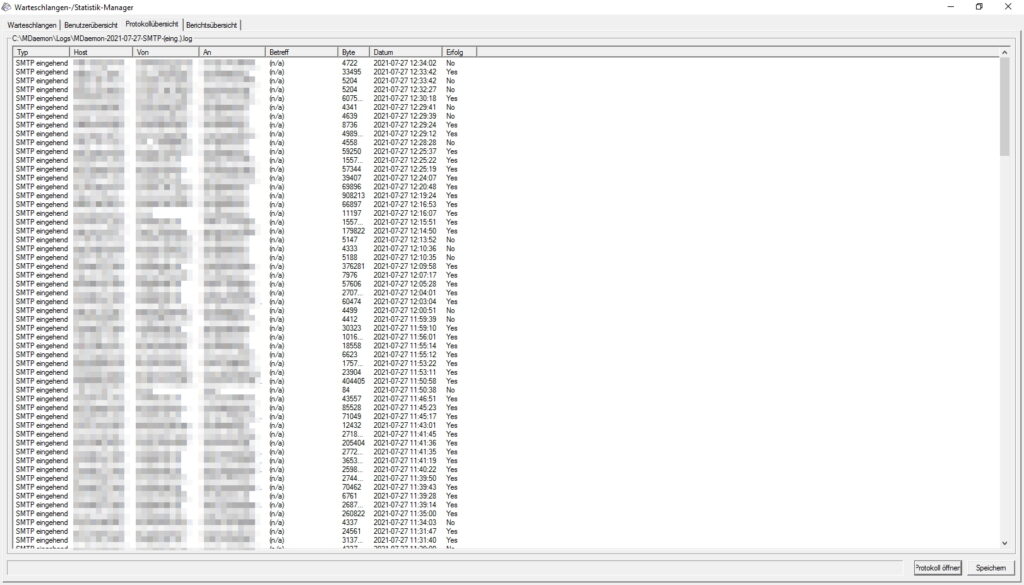
Task: Click the Erfolg column header
Action: pos(459,51)
